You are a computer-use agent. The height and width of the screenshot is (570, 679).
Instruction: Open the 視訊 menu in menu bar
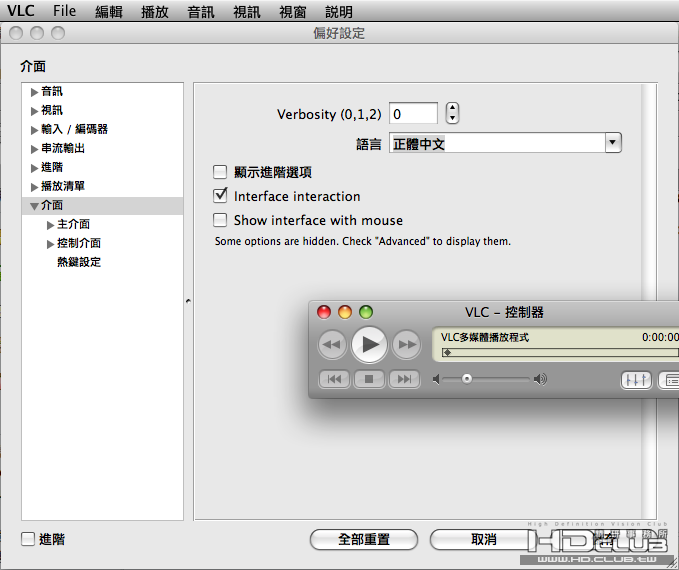pyautogui.click(x=246, y=11)
